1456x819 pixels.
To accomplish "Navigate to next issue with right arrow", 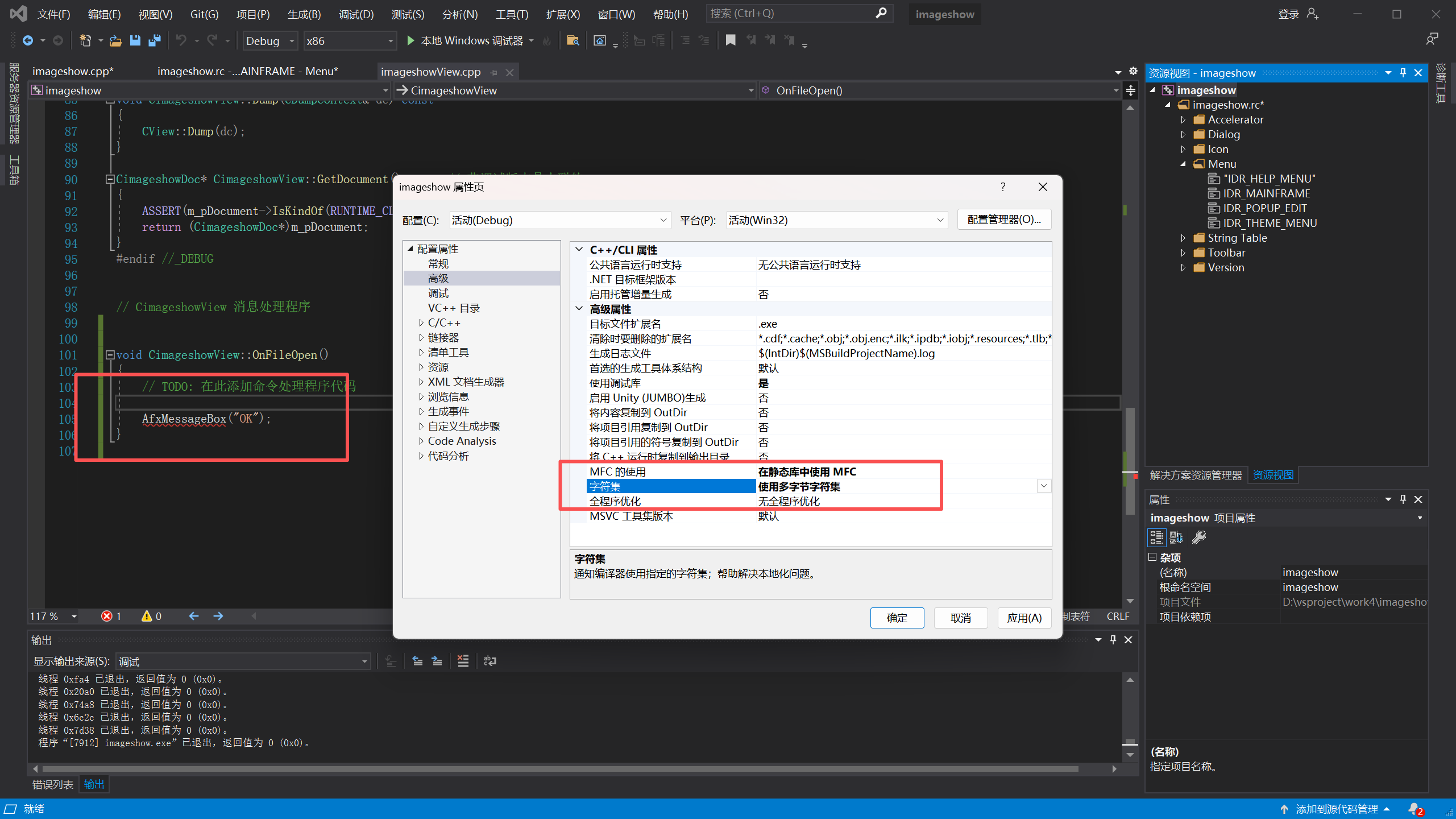I will coord(218,616).
